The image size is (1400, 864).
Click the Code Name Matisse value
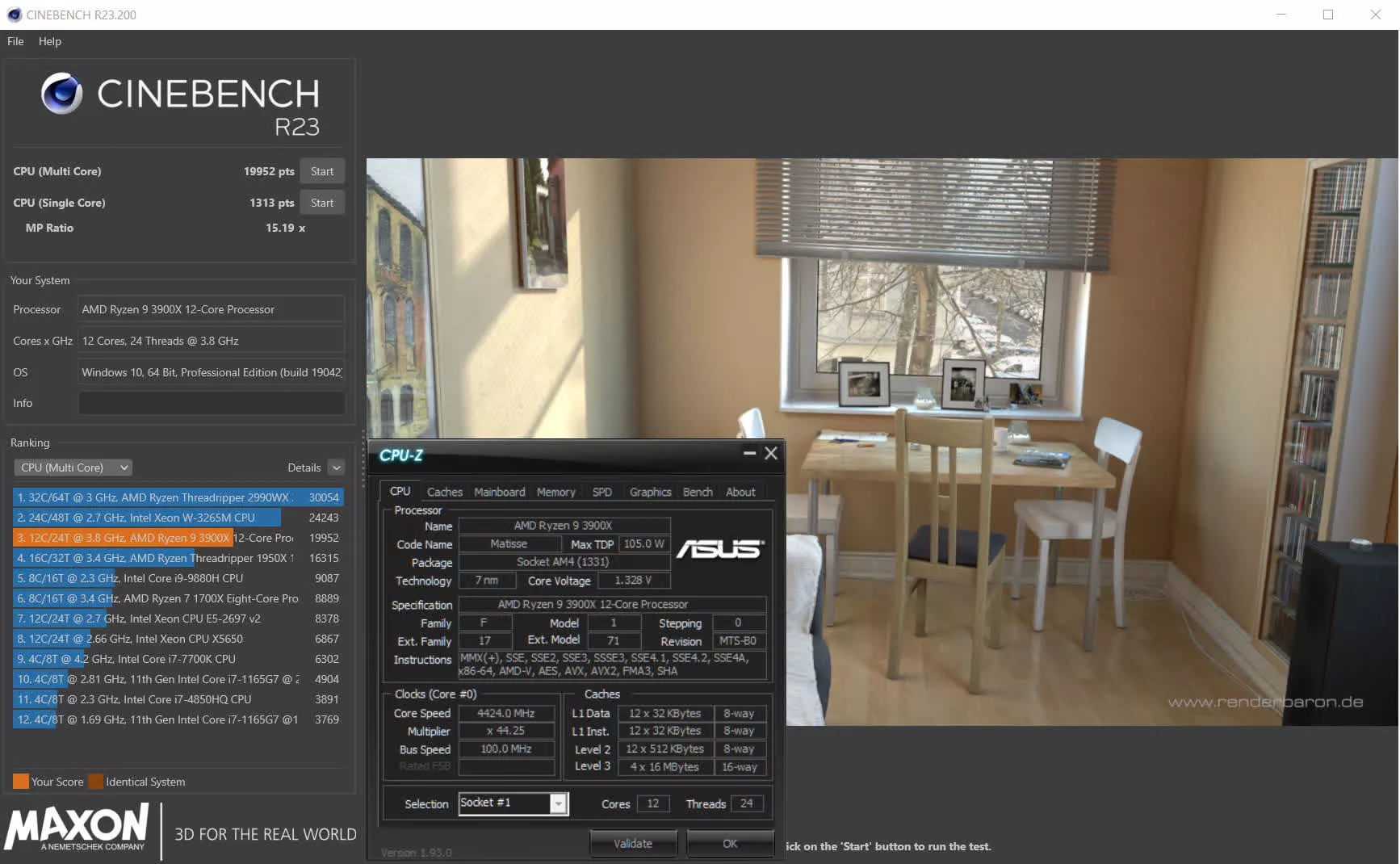(x=509, y=544)
